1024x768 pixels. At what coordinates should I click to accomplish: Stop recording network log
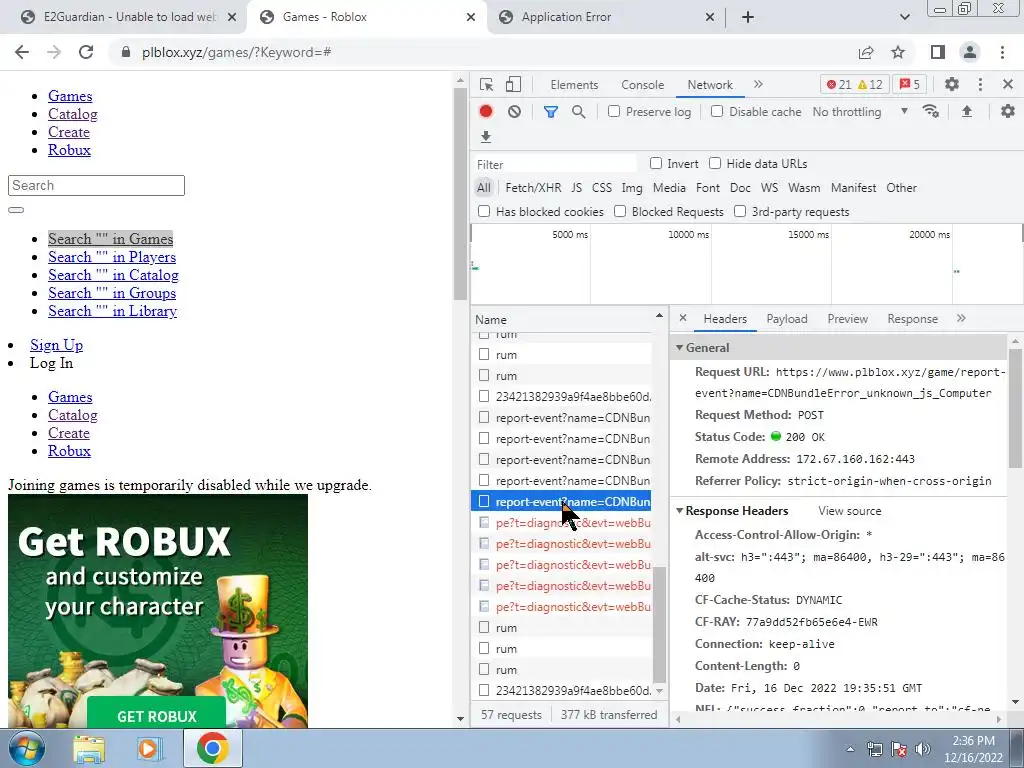tap(485, 112)
